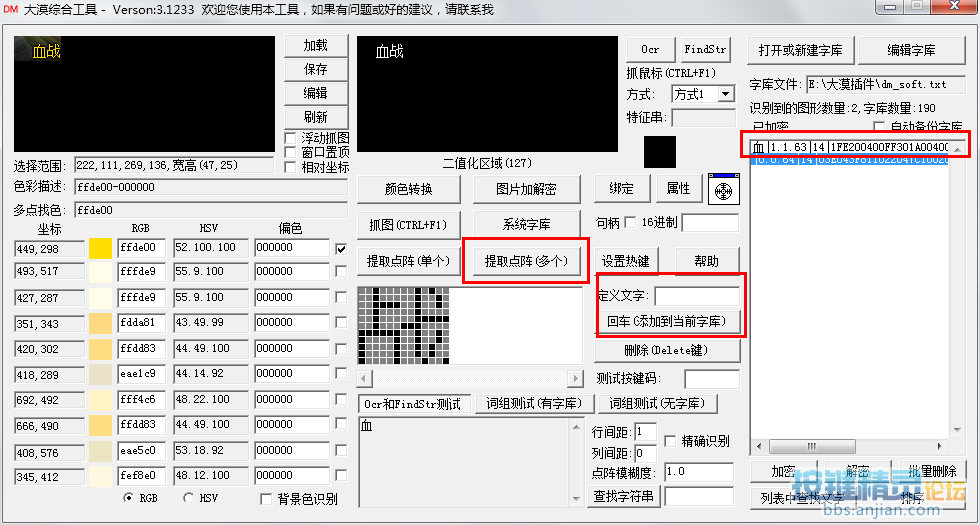Screen dimensions: 980x525
Task: Uncheck the checkbox on the ffde00 color row
Action: pyautogui.click(x=341, y=249)
